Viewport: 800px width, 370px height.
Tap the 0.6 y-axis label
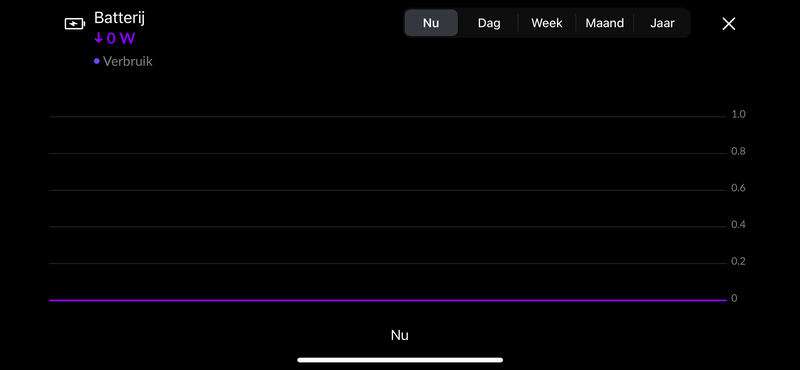738,188
